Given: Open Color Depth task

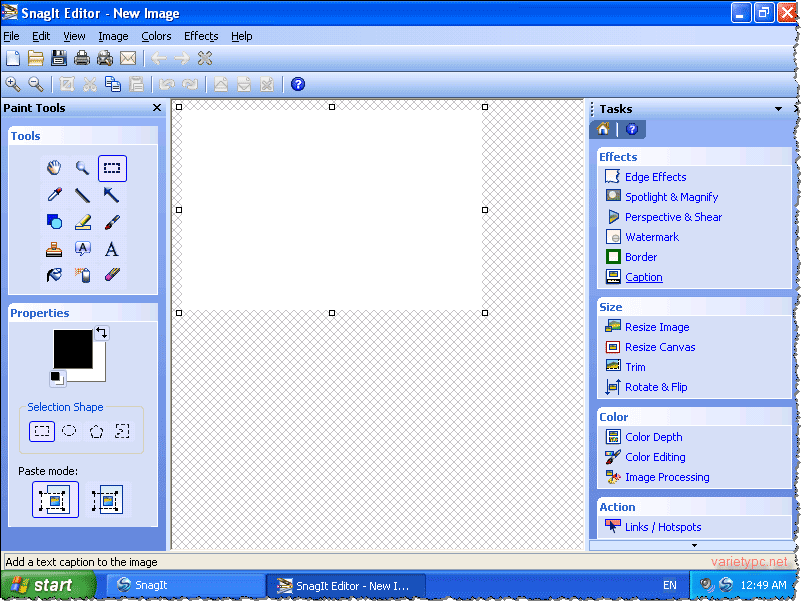Looking at the screenshot, I should click(644, 437).
